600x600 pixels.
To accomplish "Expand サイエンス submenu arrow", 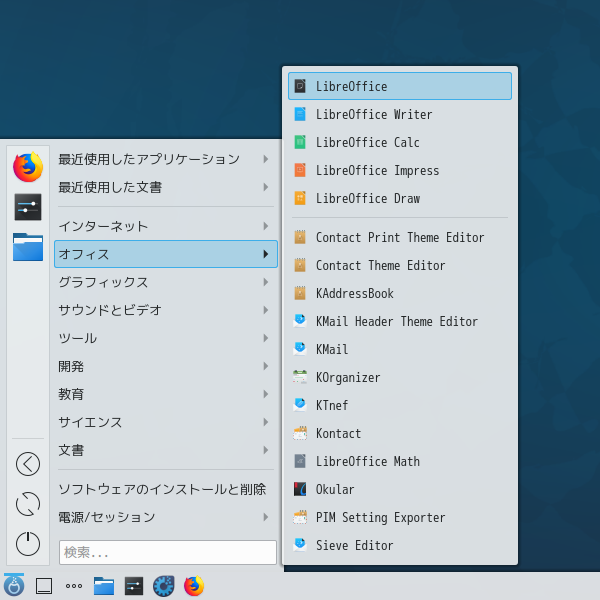I will pos(266,422).
